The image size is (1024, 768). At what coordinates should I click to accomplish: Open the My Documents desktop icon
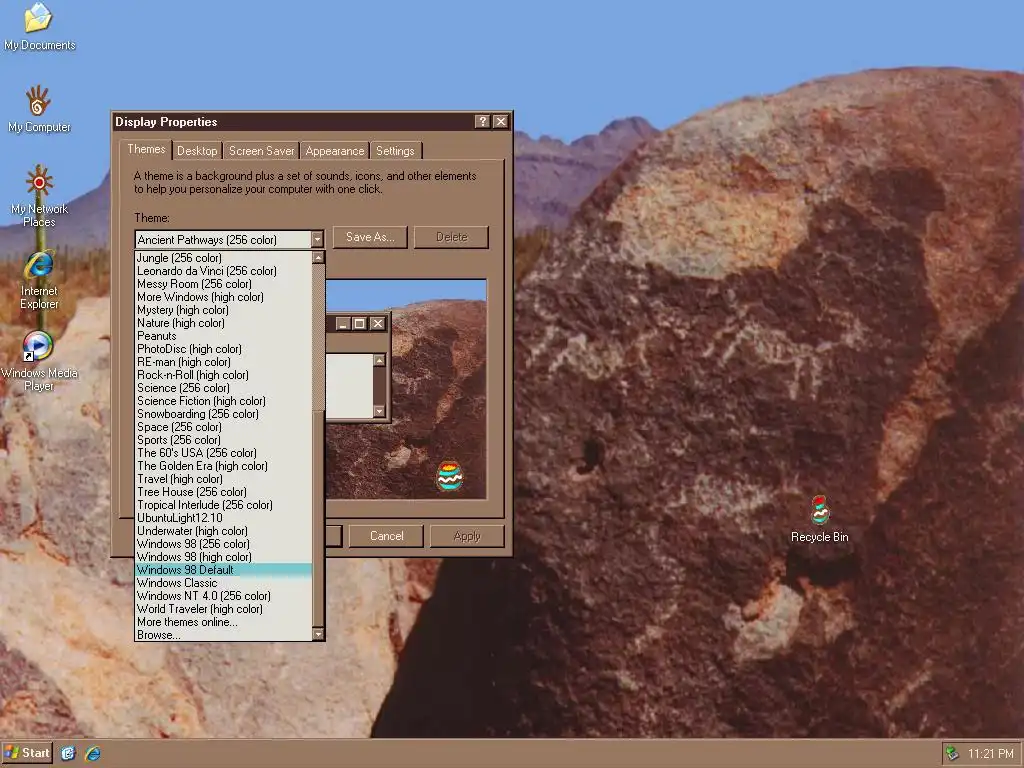pos(39,27)
